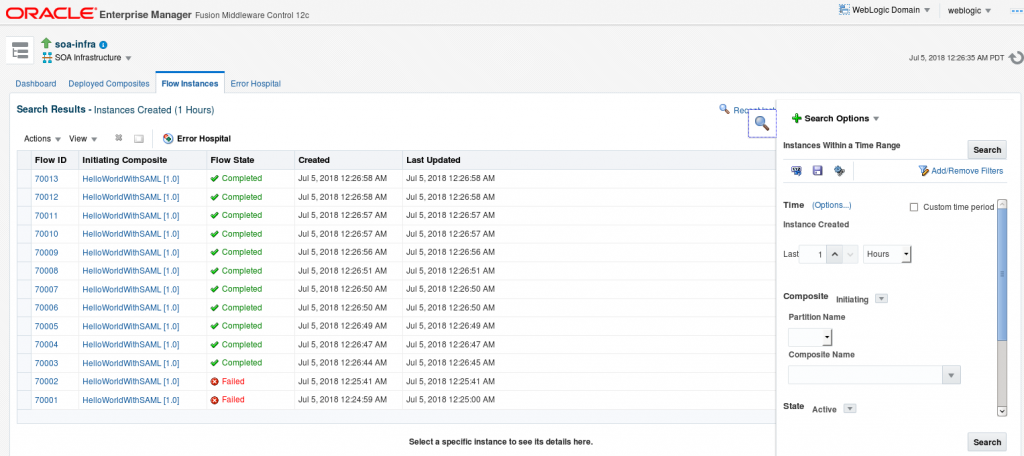
Task: Open flow ID 70002 link
Action: [x=46, y=382]
